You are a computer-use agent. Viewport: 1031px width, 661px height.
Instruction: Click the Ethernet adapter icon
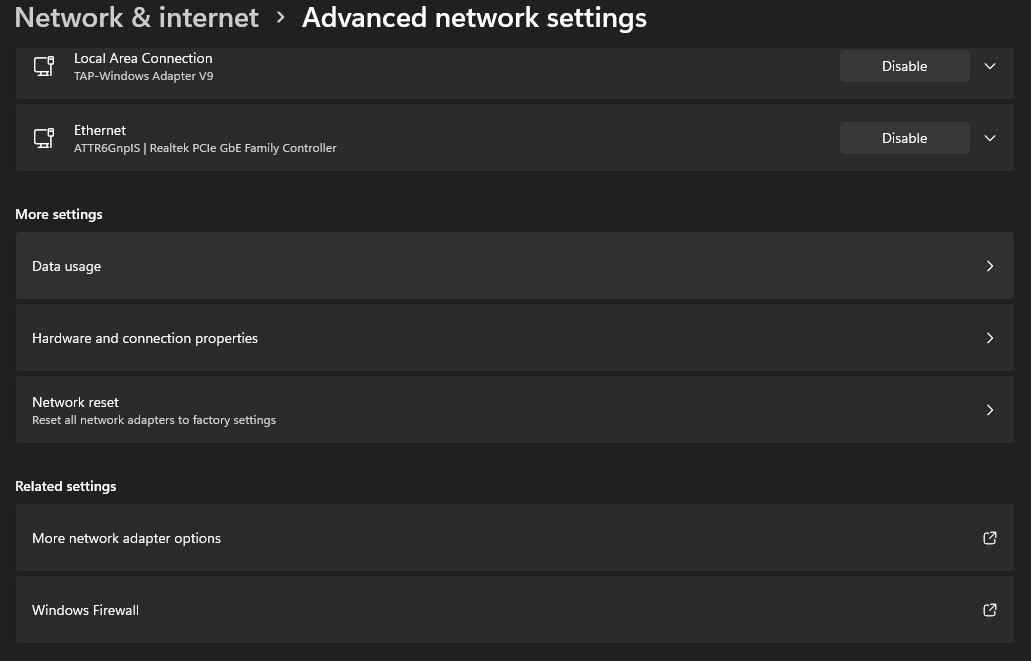[x=44, y=138]
